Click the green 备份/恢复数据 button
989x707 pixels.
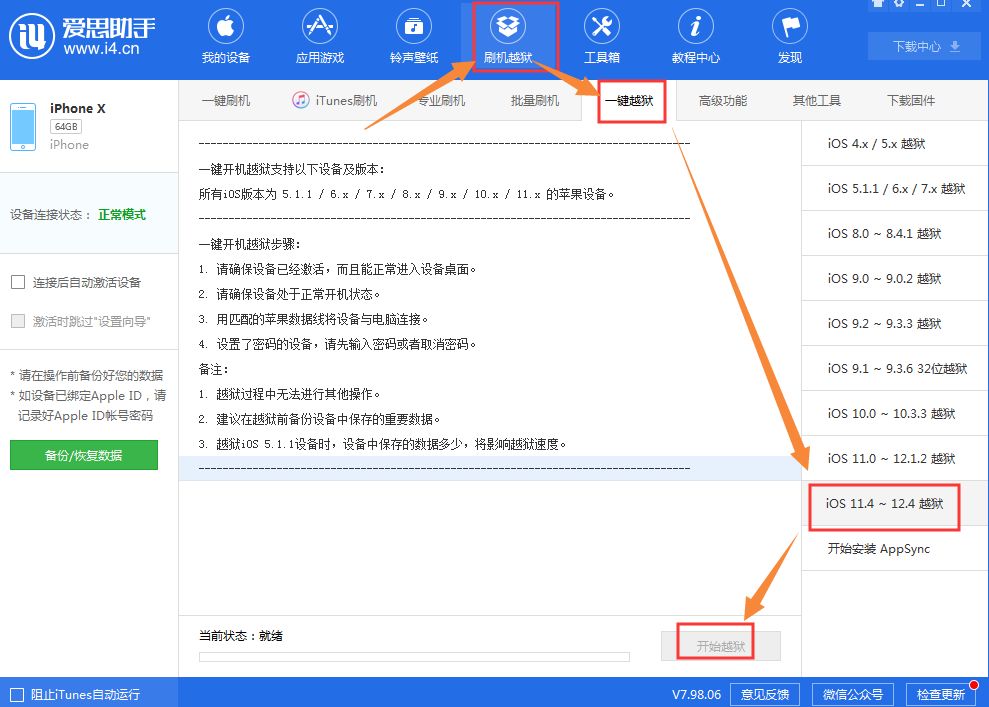(84, 455)
